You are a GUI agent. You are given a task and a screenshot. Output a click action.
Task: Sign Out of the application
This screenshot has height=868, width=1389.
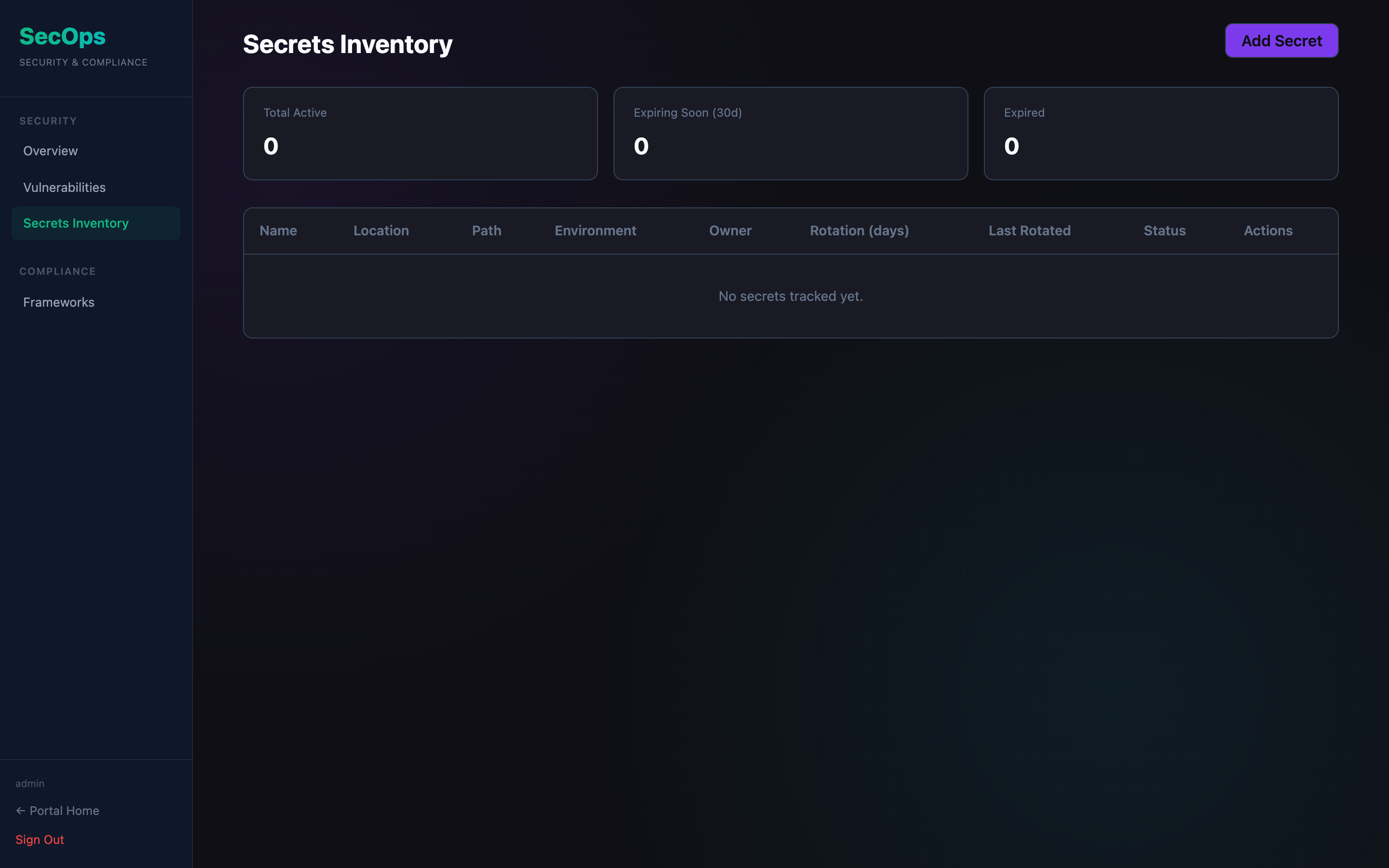(40, 839)
